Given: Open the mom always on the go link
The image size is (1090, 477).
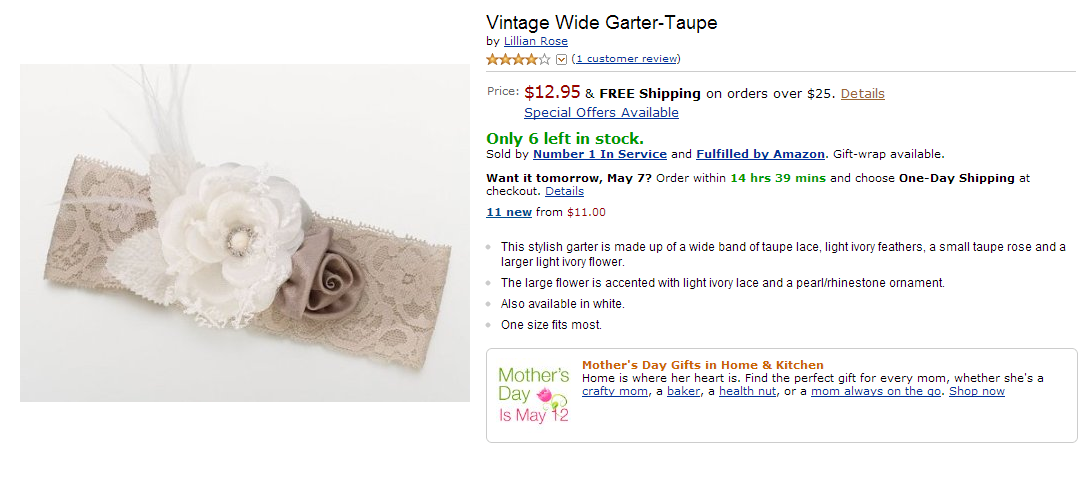Looking at the screenshot, I should tap(875, 391).
